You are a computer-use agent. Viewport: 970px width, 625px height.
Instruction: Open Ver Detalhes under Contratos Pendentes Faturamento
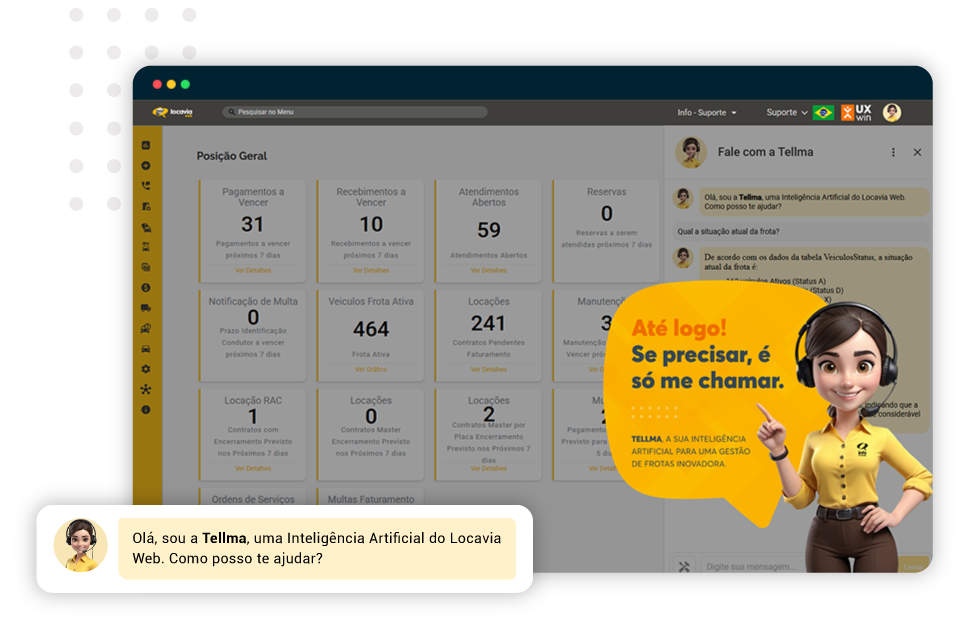[x=489, y=369]
